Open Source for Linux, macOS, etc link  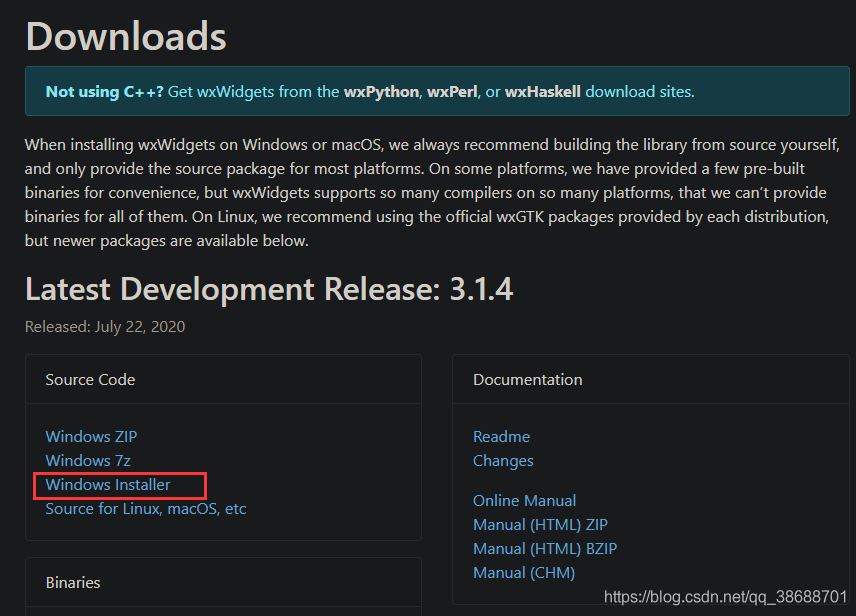(146, 508)
